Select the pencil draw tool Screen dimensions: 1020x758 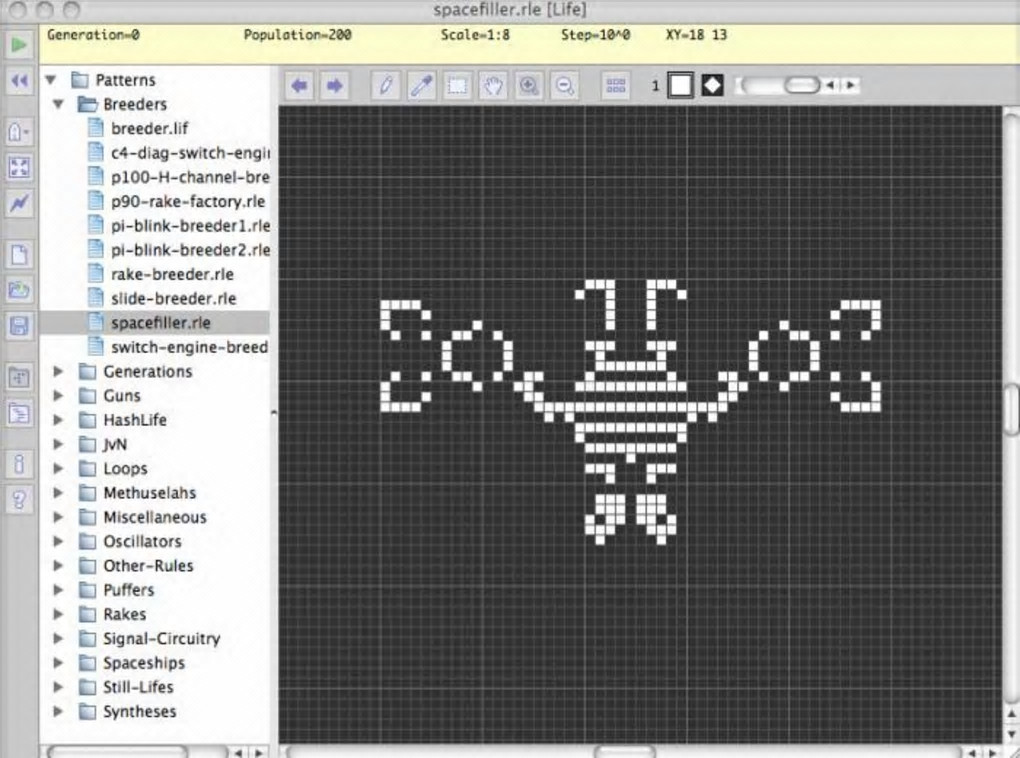coord(386,86)
